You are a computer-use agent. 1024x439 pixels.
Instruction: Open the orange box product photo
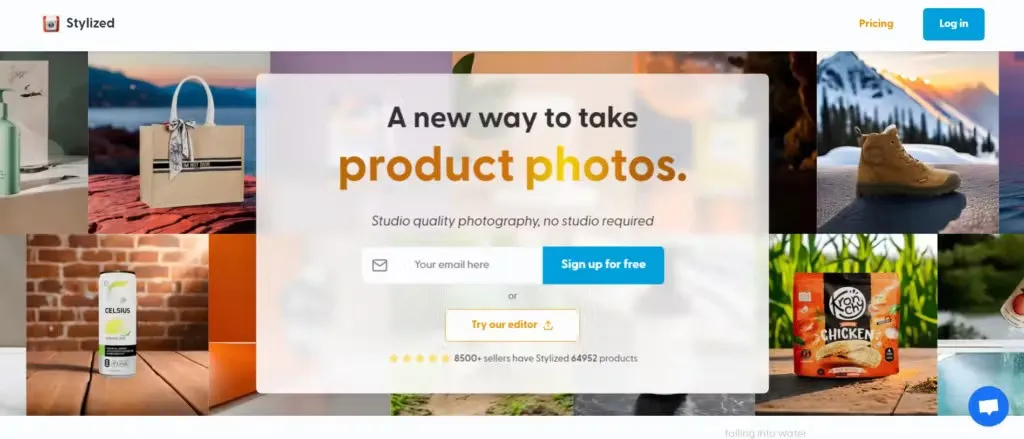(x=232, y=325)
